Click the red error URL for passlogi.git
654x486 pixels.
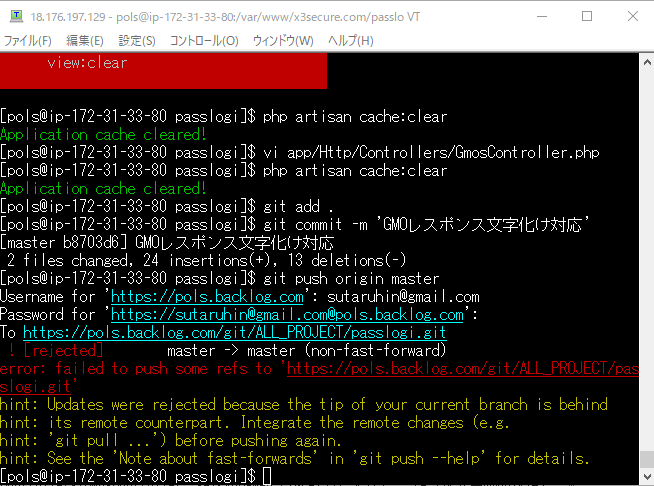coord(463,368)
